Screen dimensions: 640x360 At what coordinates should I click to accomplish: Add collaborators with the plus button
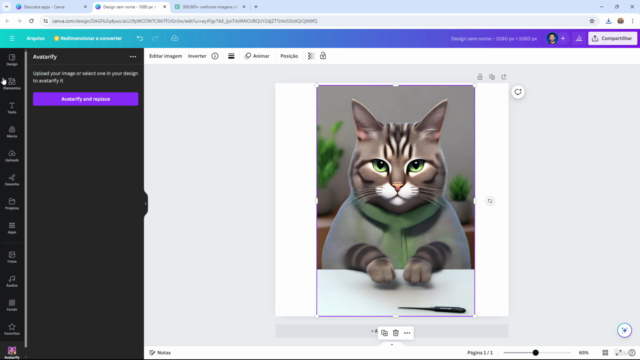[563, 38]
